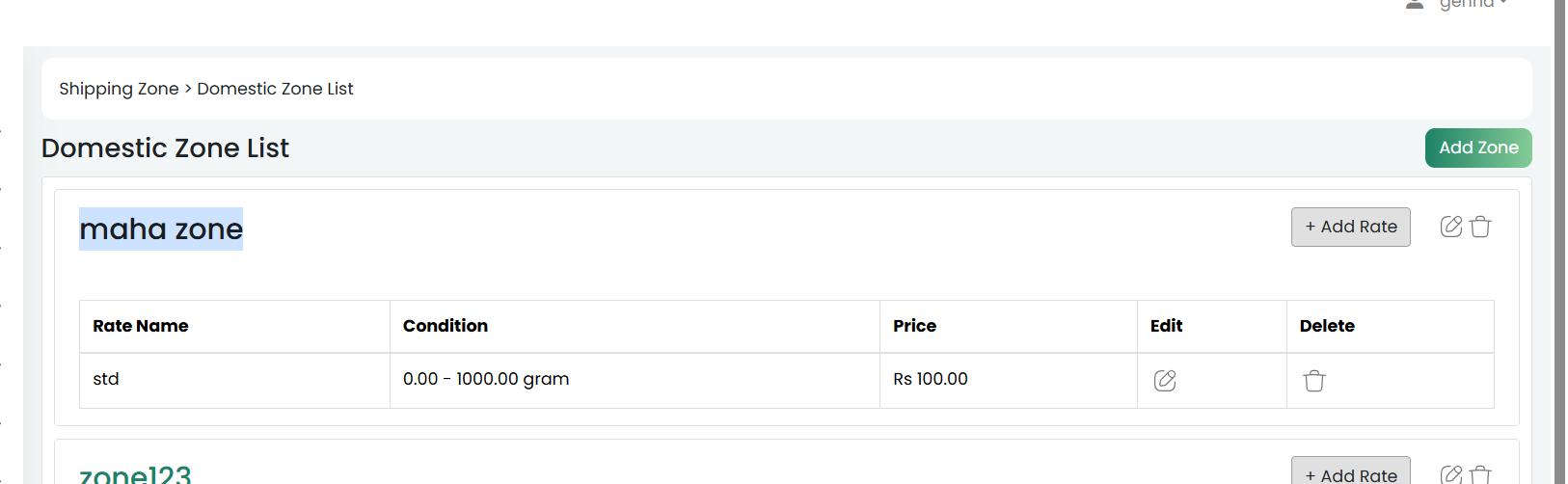The height and width of the screenshot is (484, 1568).
Task: Add Rate to maha zone
Action: [1351, 227]
